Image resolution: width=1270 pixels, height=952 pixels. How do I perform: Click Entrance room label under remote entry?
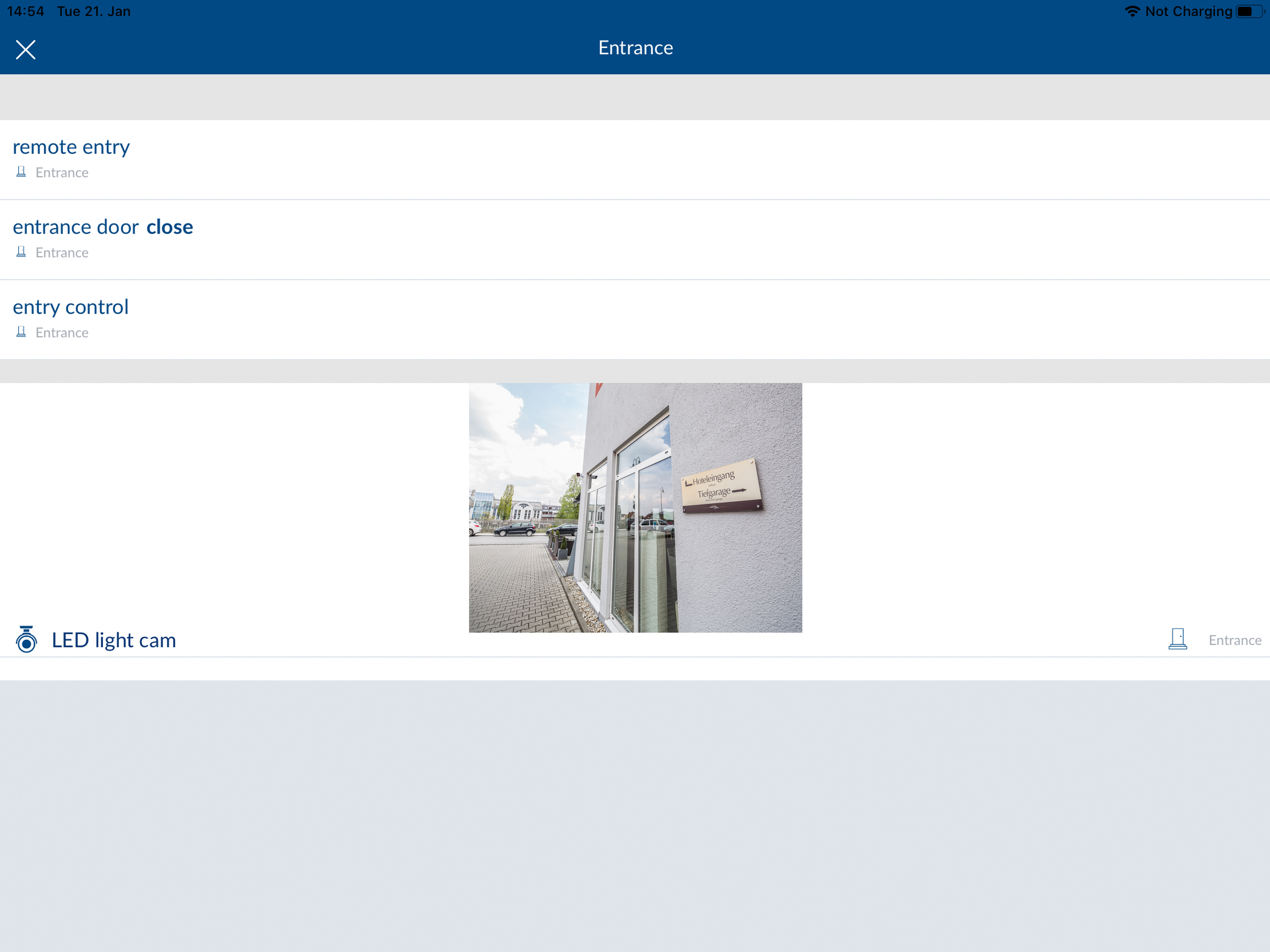[62, 173]
